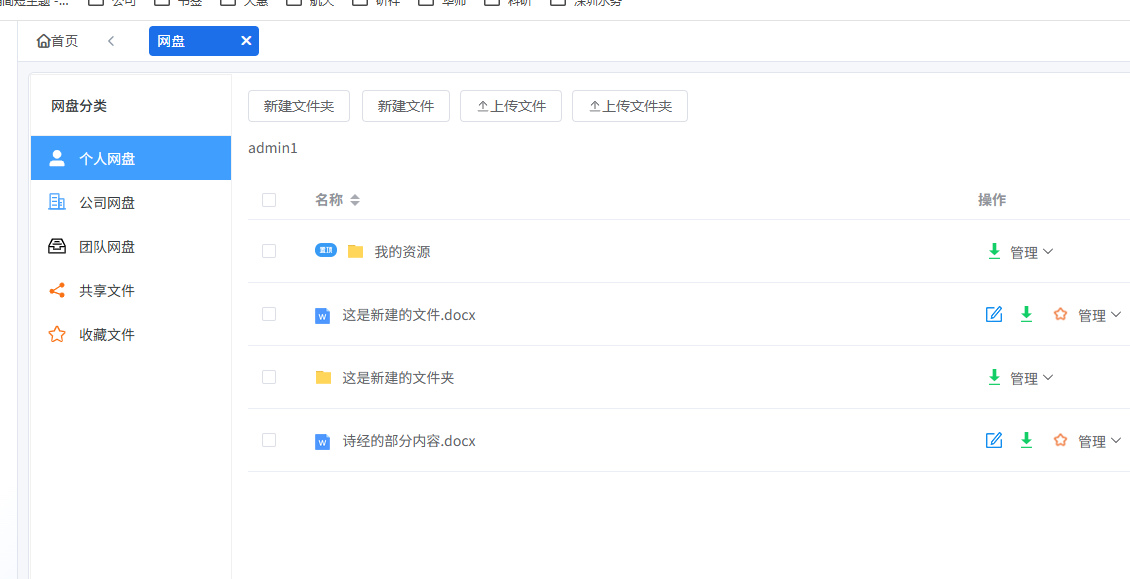The width and height of the screenshot is (1130, 579).
Task: Click the 上传文件夹 button
Action: (630, 106)
